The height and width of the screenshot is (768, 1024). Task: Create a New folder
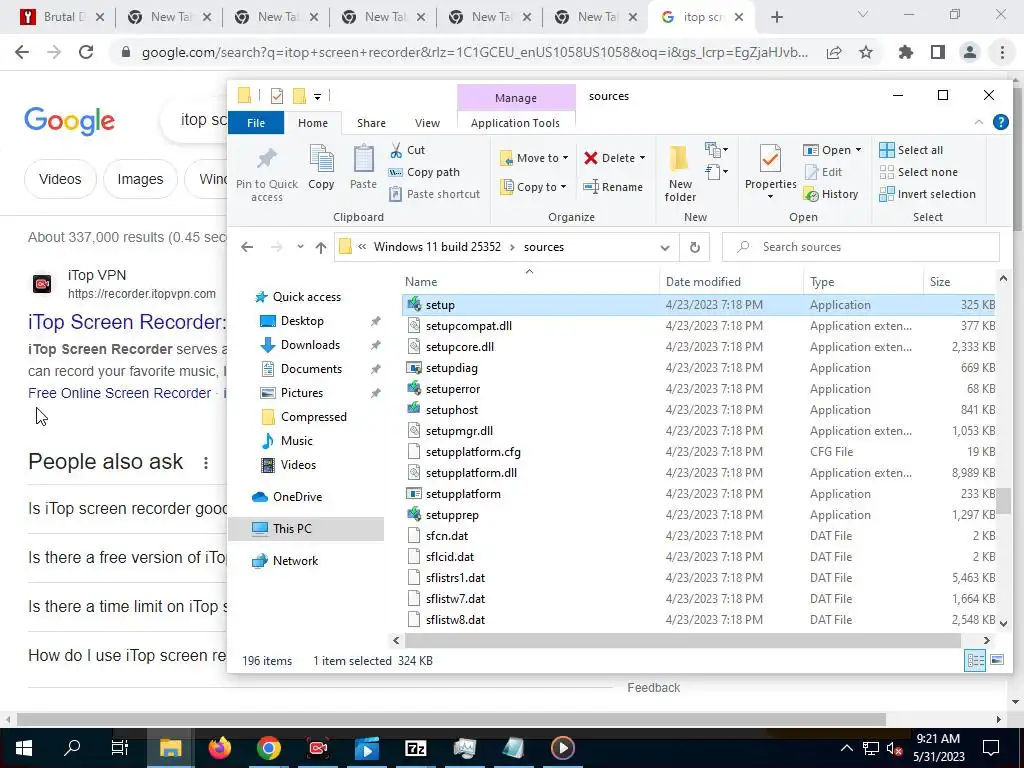pyautogui.click(x=680, y=174)
